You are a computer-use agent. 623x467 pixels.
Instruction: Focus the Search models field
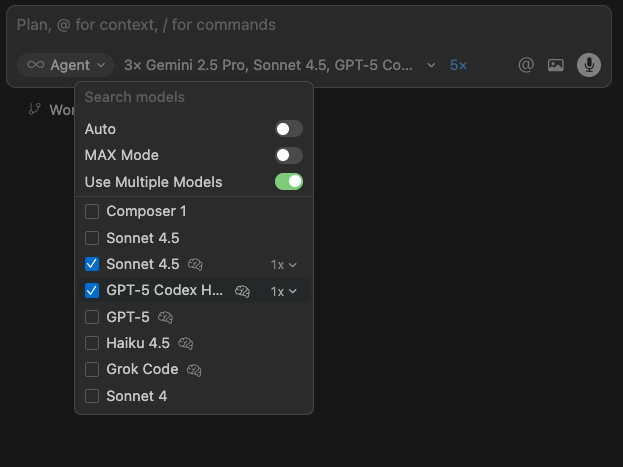pos(194,97)
